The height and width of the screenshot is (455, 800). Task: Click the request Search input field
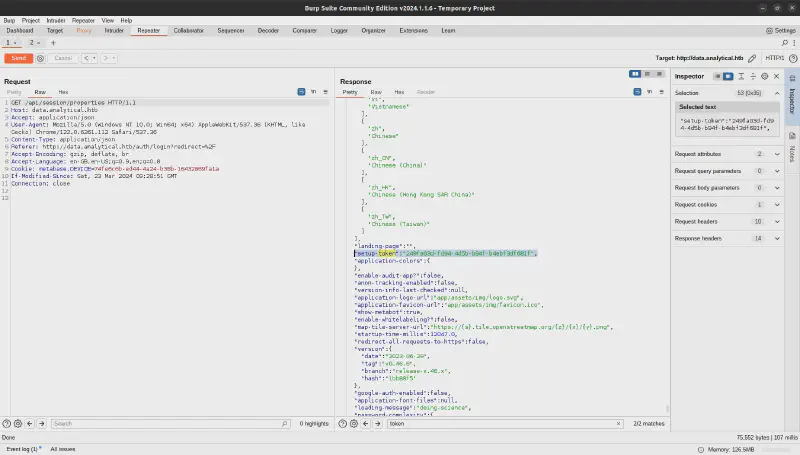tap(170, 424)
